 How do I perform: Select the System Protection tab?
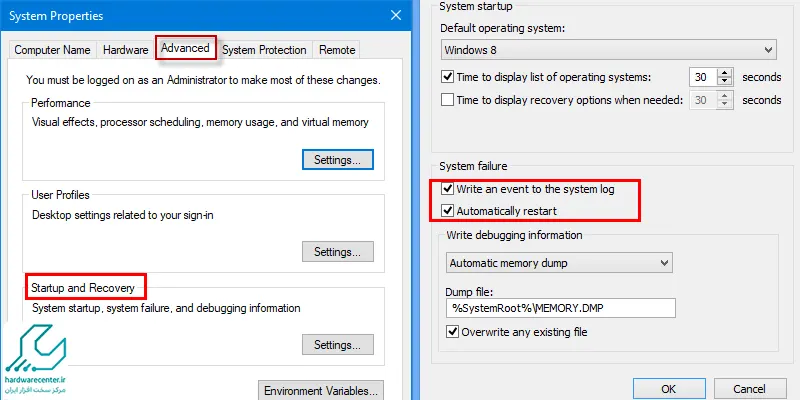point(264,50)
